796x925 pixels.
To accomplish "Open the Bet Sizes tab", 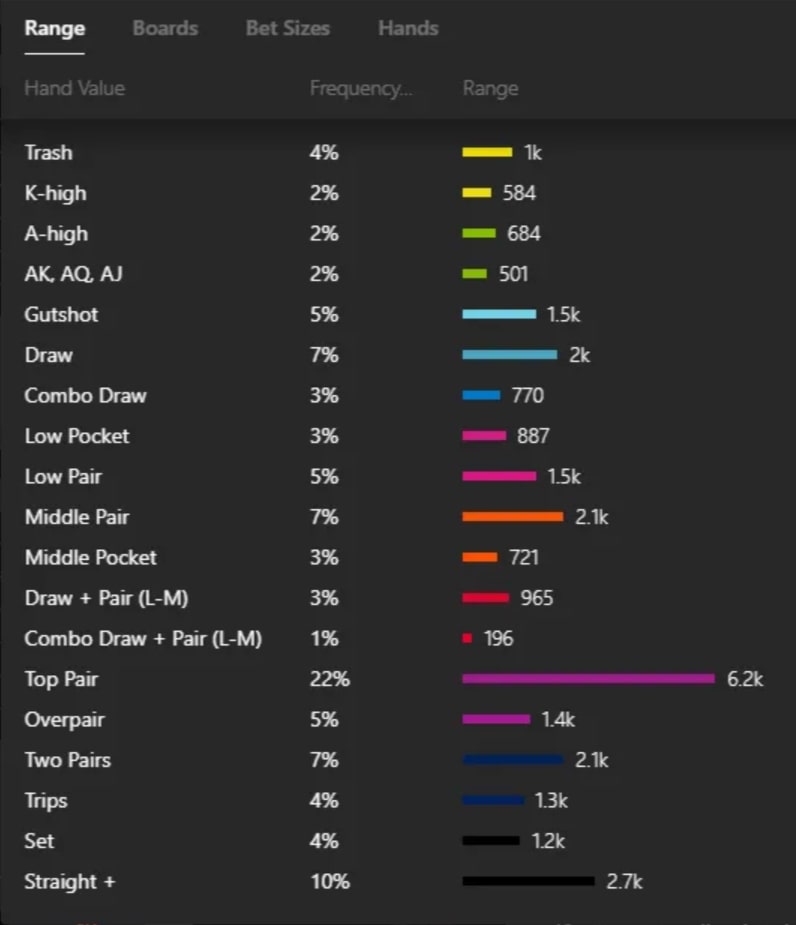I will [x=287, y=29].
